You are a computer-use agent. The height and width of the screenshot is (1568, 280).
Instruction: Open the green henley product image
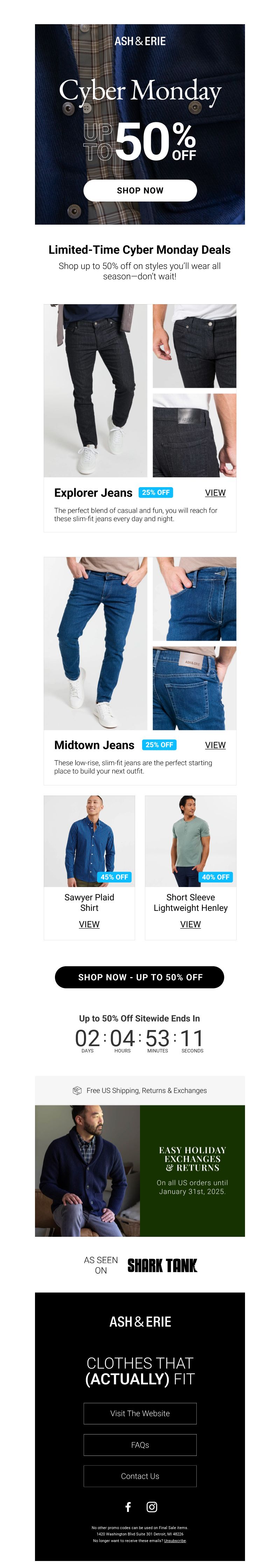point(190,841)
